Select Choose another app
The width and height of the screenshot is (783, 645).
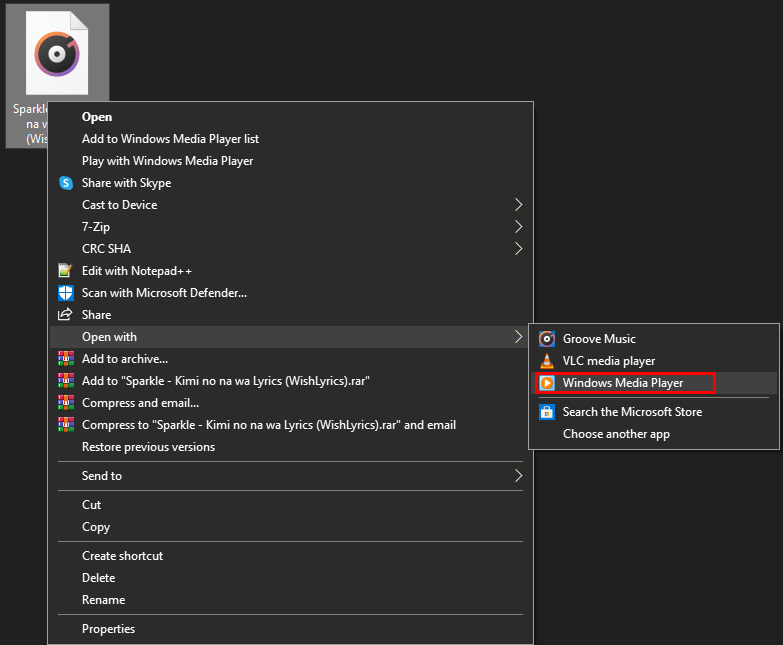(654, 434)
